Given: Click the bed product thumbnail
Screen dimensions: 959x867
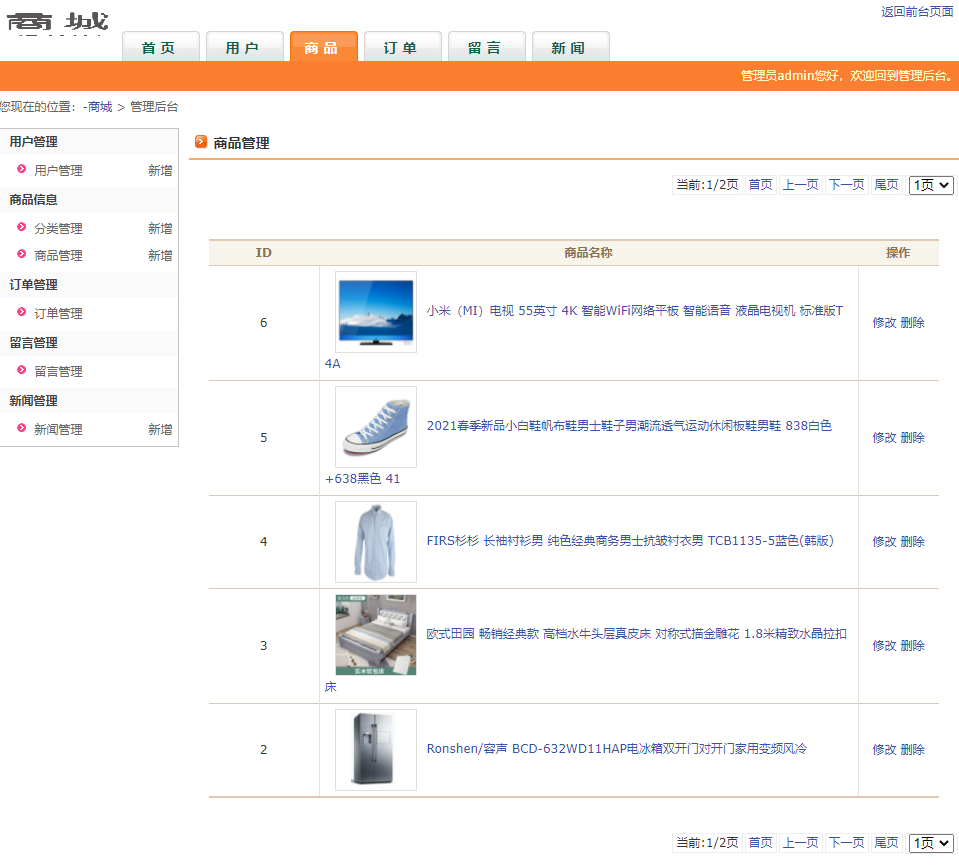Looking at the screenshot, I should click(376, 635).
